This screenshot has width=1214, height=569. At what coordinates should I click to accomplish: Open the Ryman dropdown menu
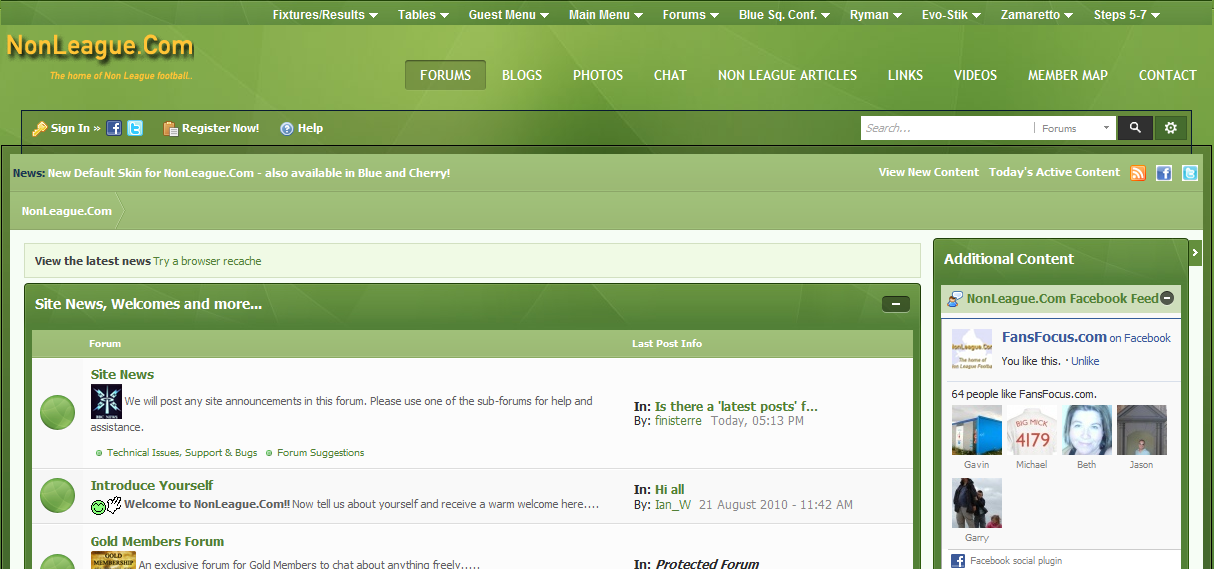pyautogui.click(x=876, y=15)
